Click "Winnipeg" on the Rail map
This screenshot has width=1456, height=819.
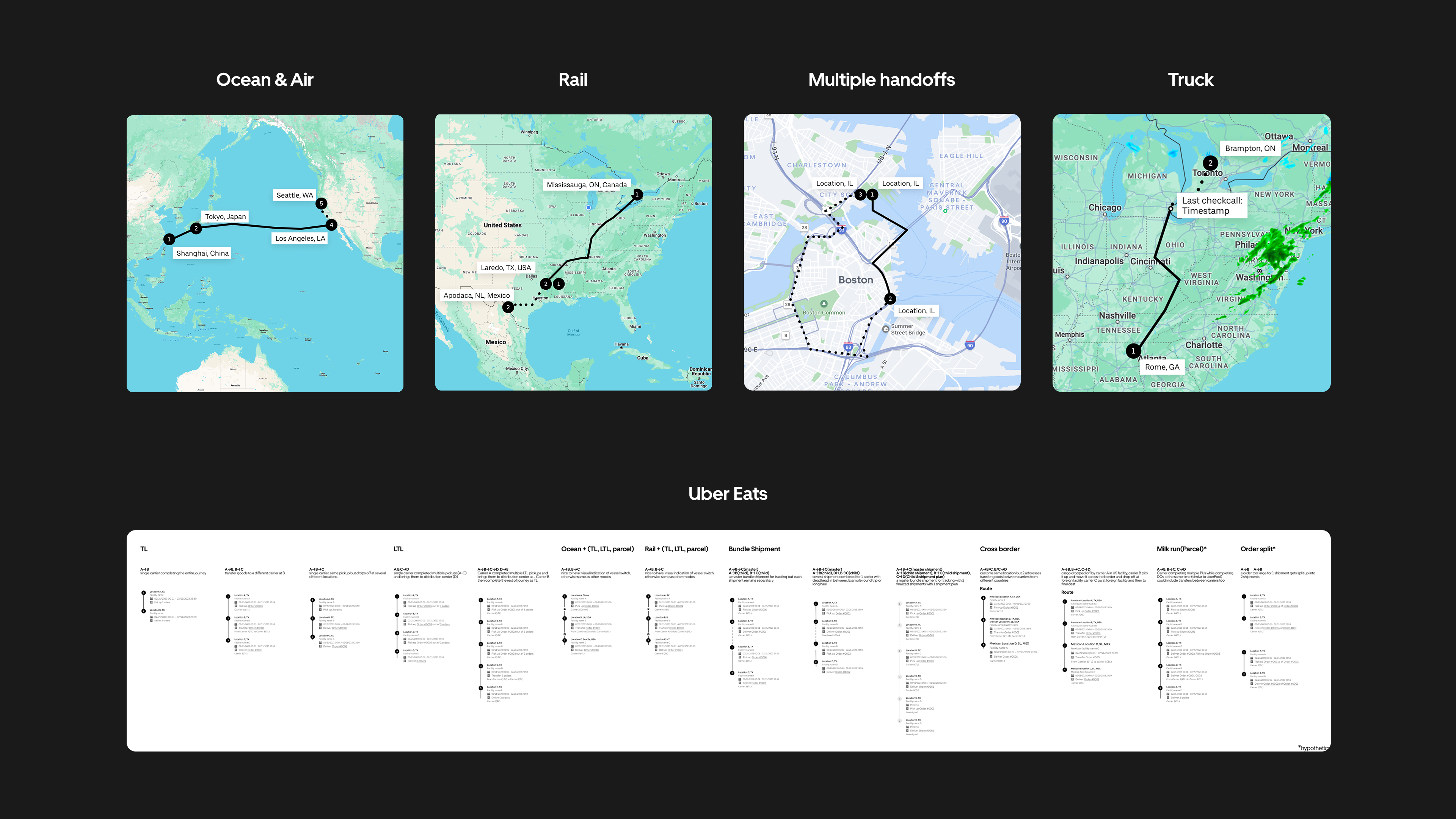[x=529, y=132]
